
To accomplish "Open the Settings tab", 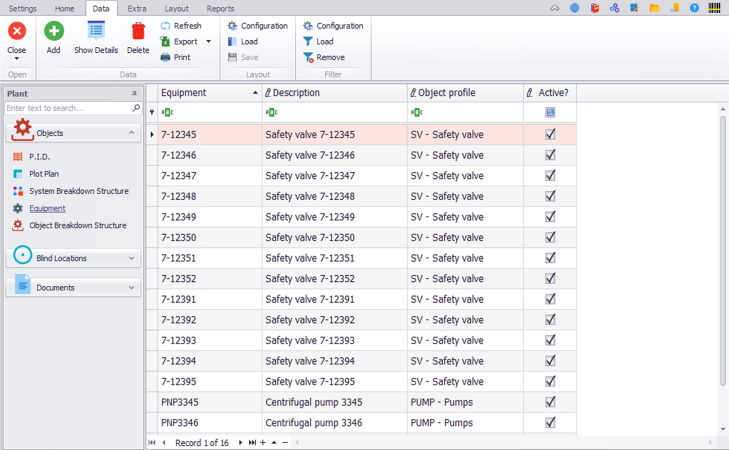I will [x=23, y=8].
